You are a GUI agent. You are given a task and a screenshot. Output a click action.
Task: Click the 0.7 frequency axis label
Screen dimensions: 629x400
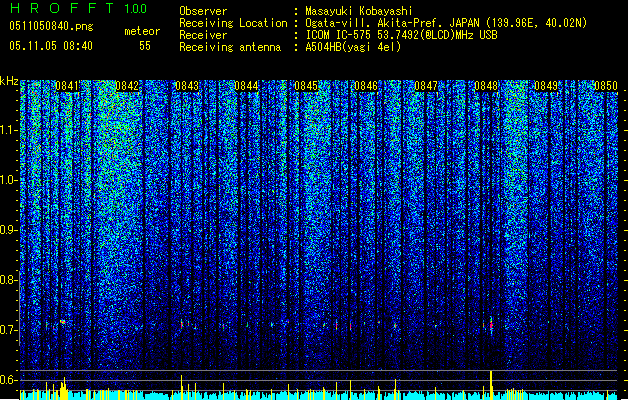click(9, 330)
